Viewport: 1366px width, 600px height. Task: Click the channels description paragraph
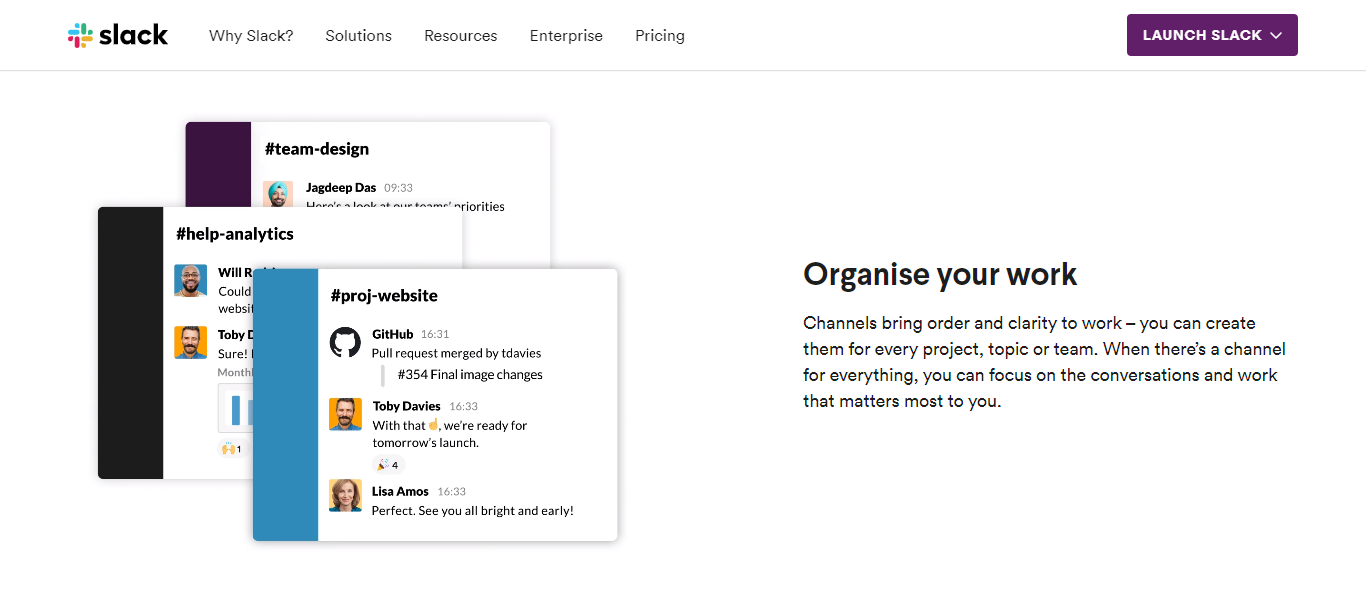(1044, 362)
